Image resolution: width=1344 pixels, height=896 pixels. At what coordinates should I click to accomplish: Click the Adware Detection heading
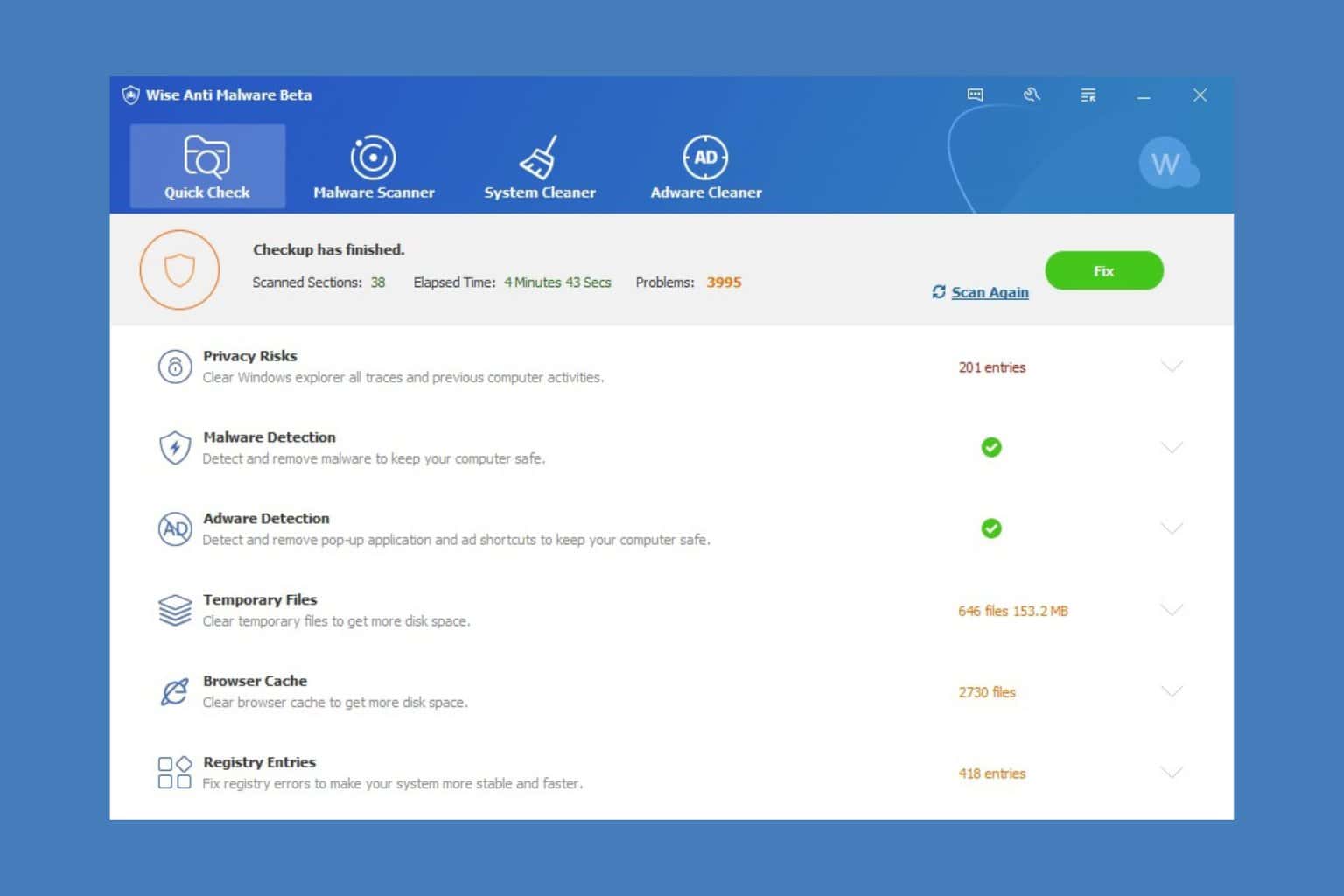[266, 519]
